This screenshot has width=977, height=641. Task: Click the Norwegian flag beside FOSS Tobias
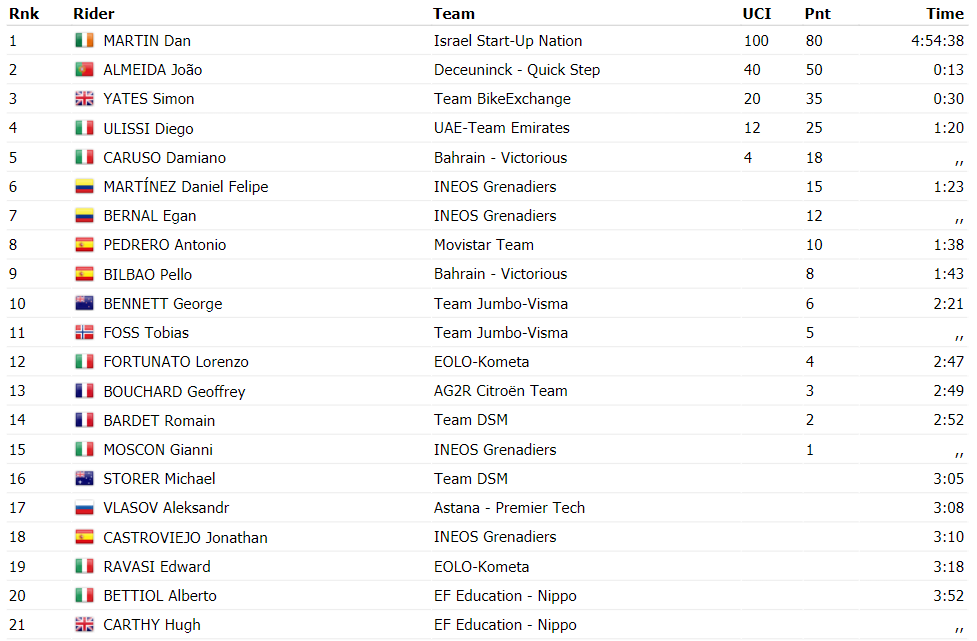(x=84, y=333)
